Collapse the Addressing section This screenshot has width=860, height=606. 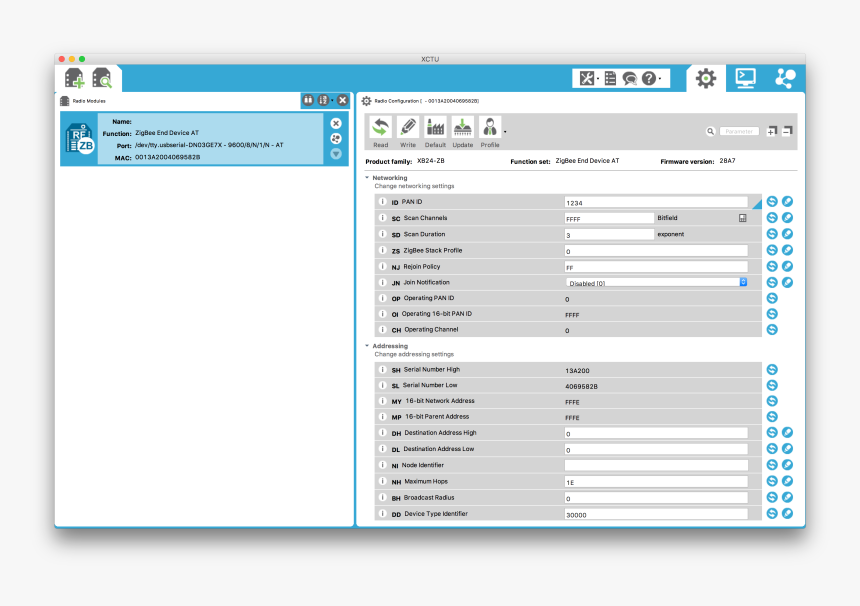pos(367,346)
